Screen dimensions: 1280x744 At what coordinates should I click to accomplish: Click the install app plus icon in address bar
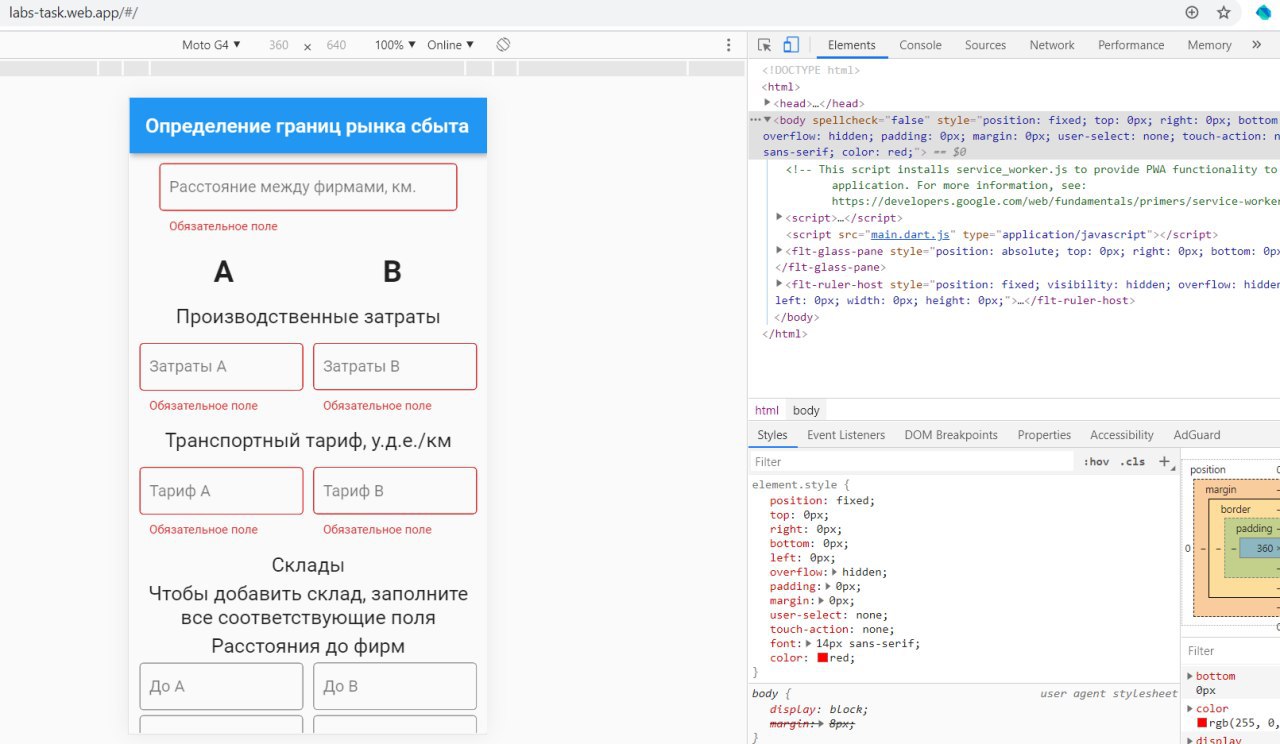pos(1191,13)
